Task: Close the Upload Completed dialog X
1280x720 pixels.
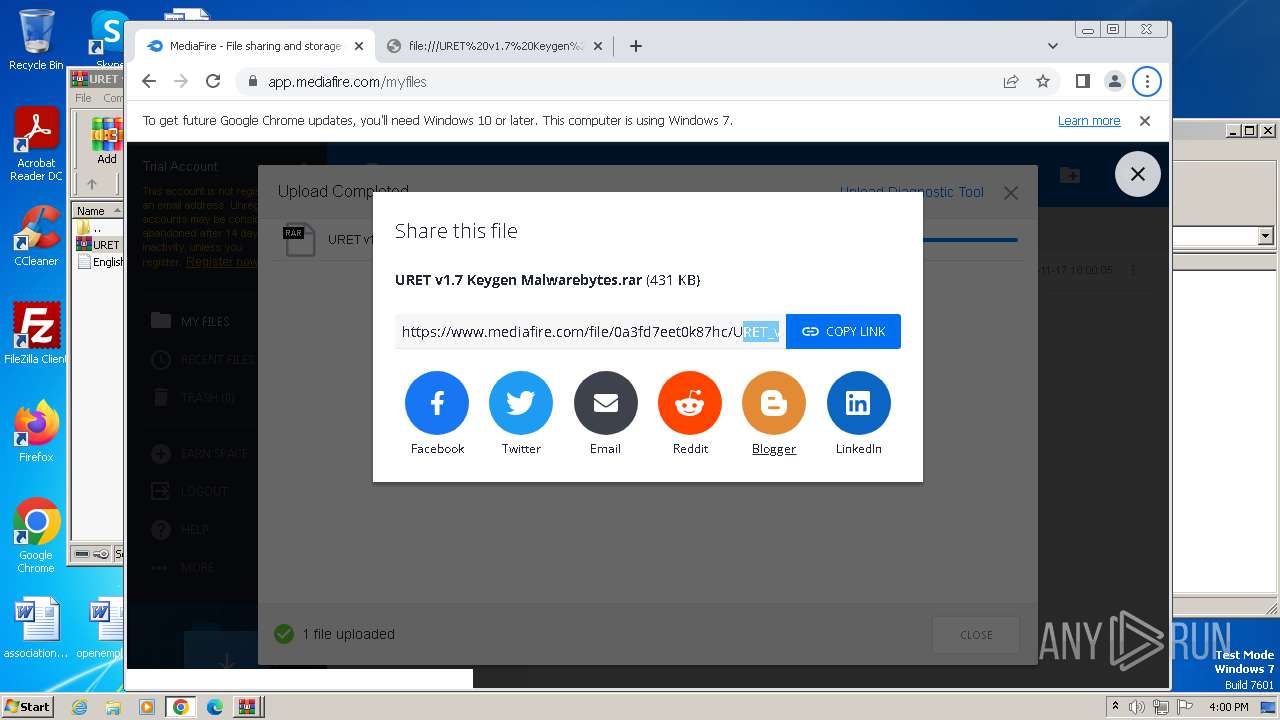Action: click(x=1011, y=193)
